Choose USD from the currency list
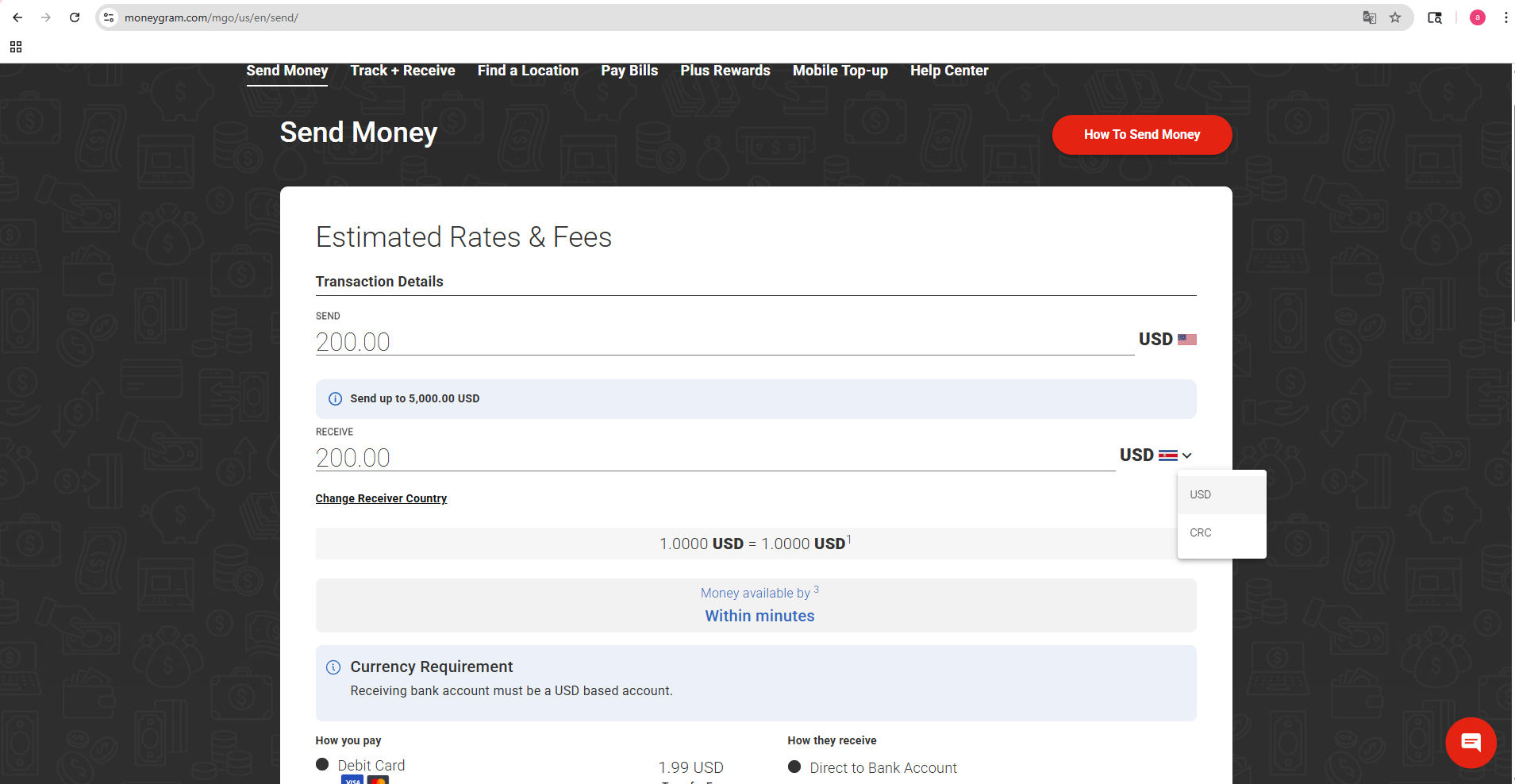 coord(1201,494)
